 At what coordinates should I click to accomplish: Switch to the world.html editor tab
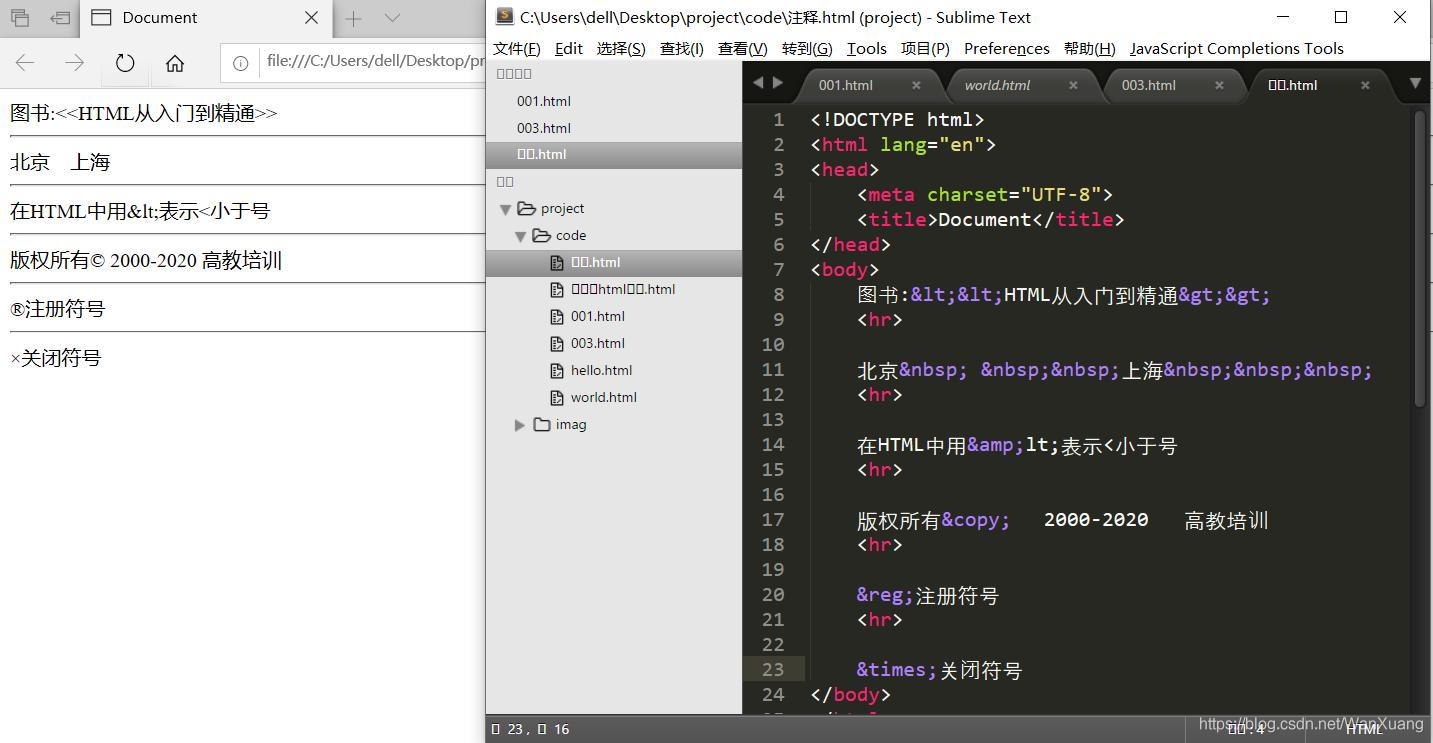[996, 85]
